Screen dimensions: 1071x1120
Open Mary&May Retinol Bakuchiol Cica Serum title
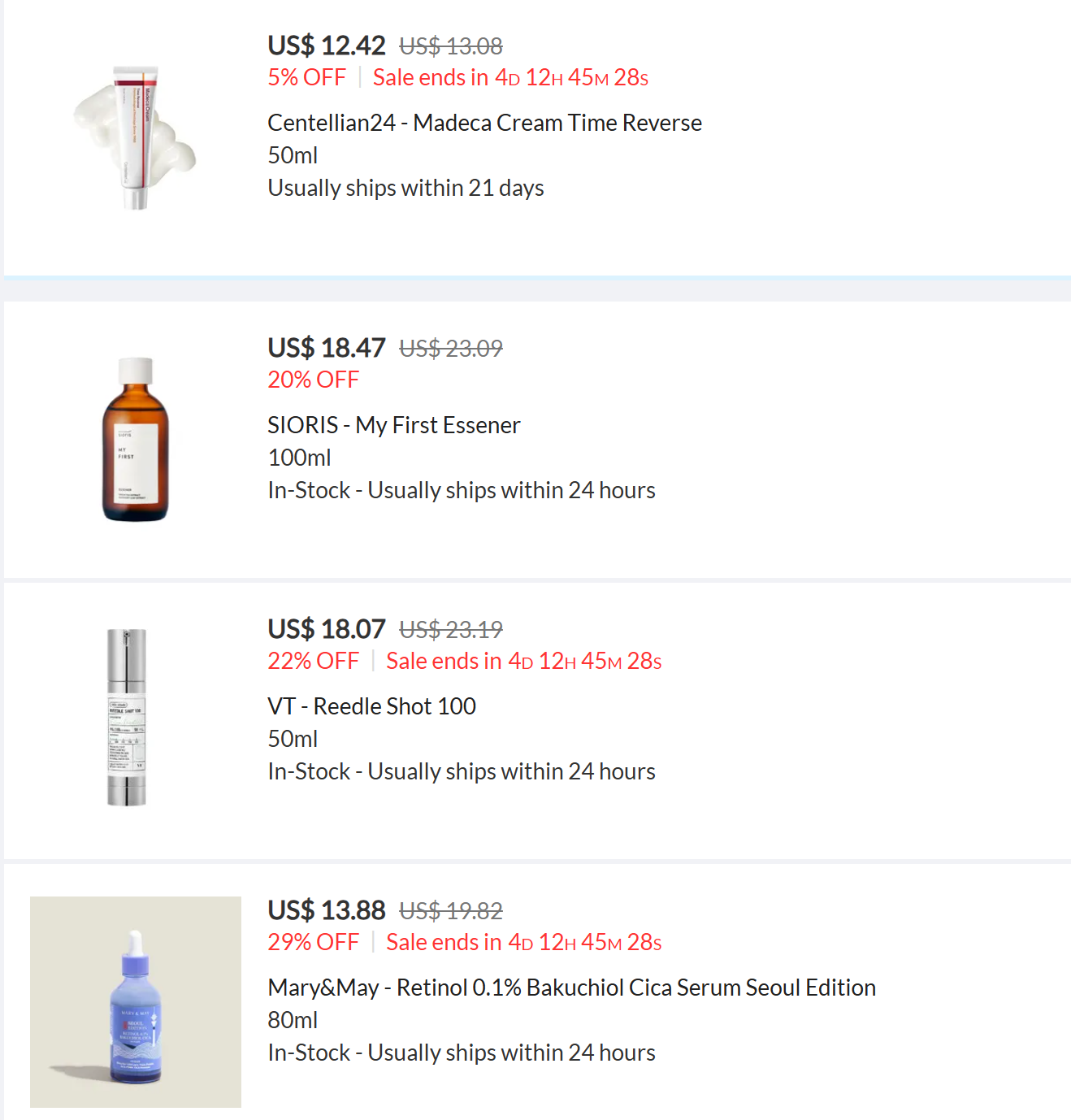tap(571, 988)
